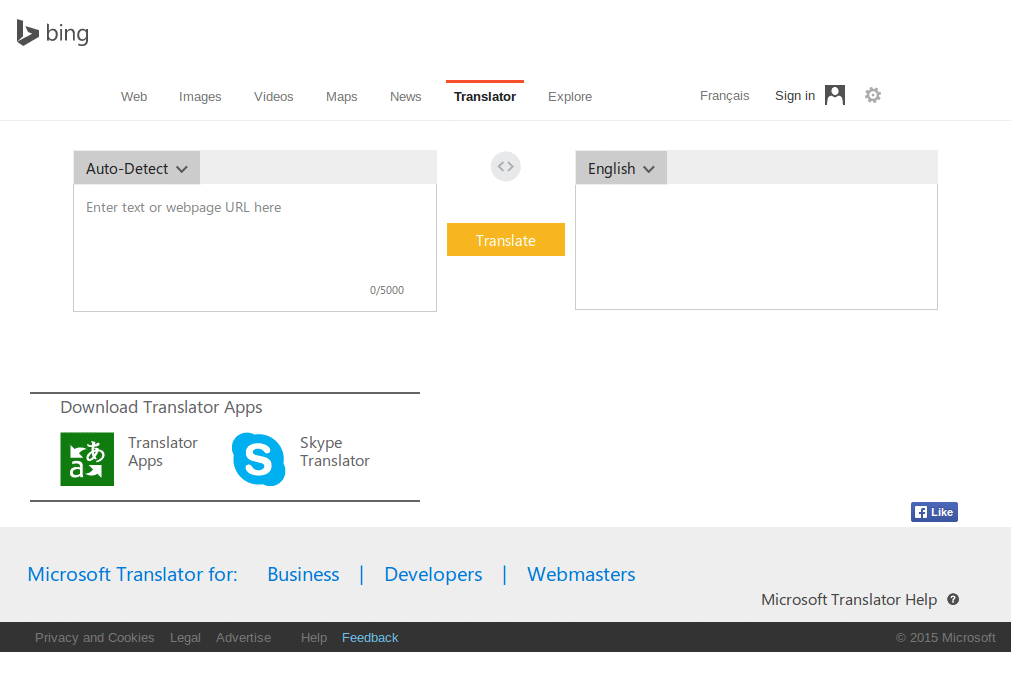Open the settings gear icon
Viewport: 1024px width, 675px height.
pos(872,95)
